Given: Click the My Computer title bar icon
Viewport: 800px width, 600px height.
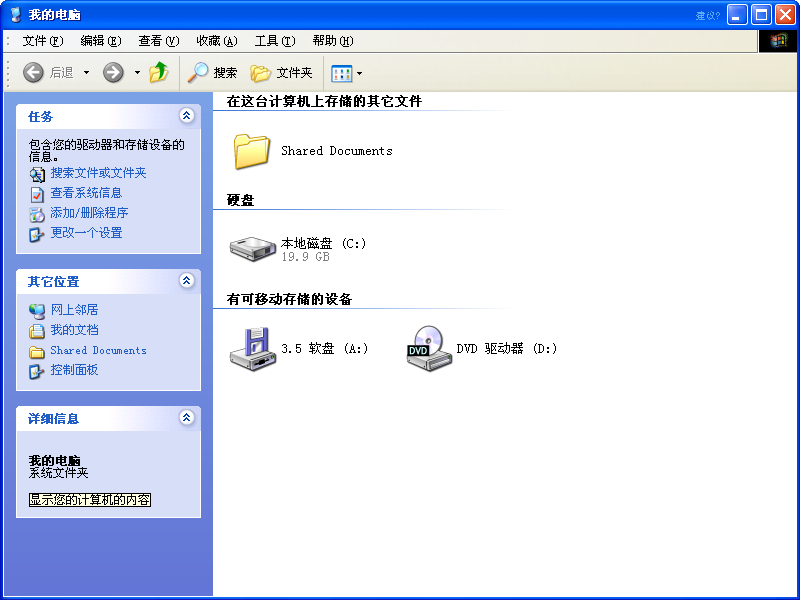Looking at the screenshot, I should click(16, 15).
